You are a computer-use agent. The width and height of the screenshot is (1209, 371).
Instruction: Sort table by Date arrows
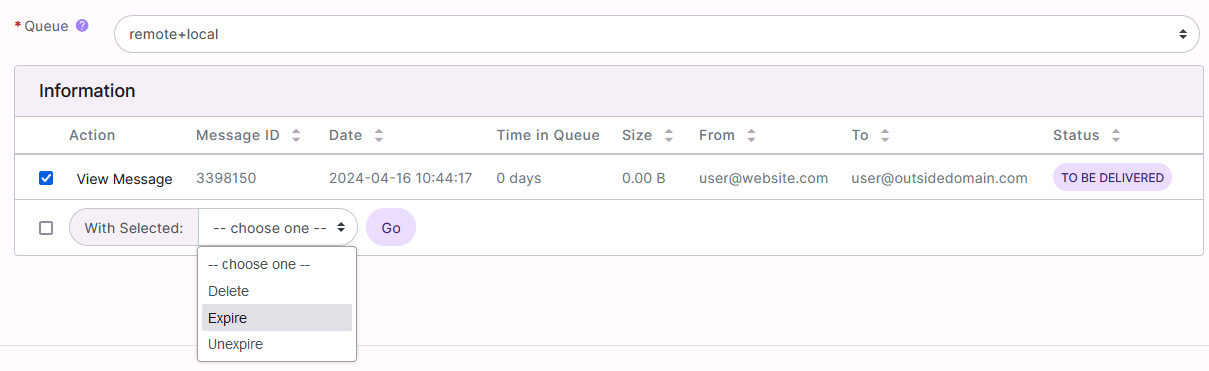(x=379, y=135)
